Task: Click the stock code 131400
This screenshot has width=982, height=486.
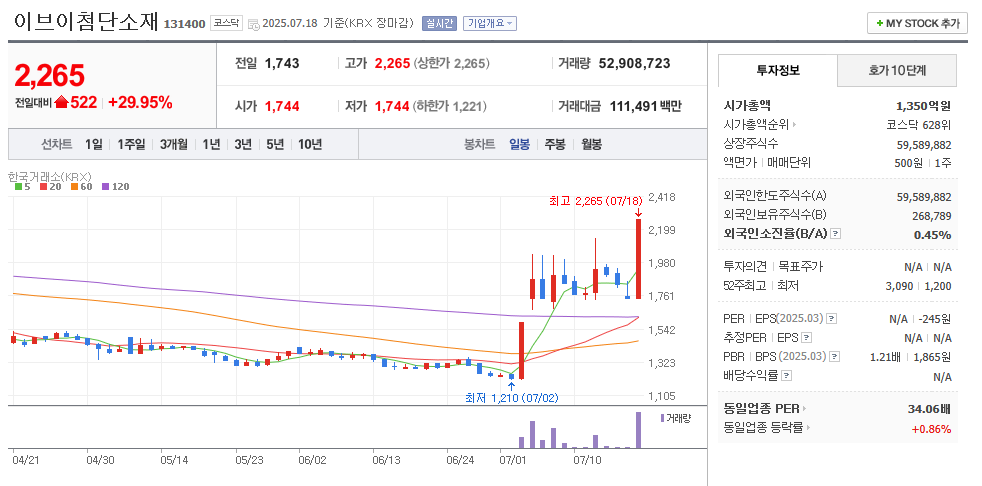Action: (x=185, y=24)
